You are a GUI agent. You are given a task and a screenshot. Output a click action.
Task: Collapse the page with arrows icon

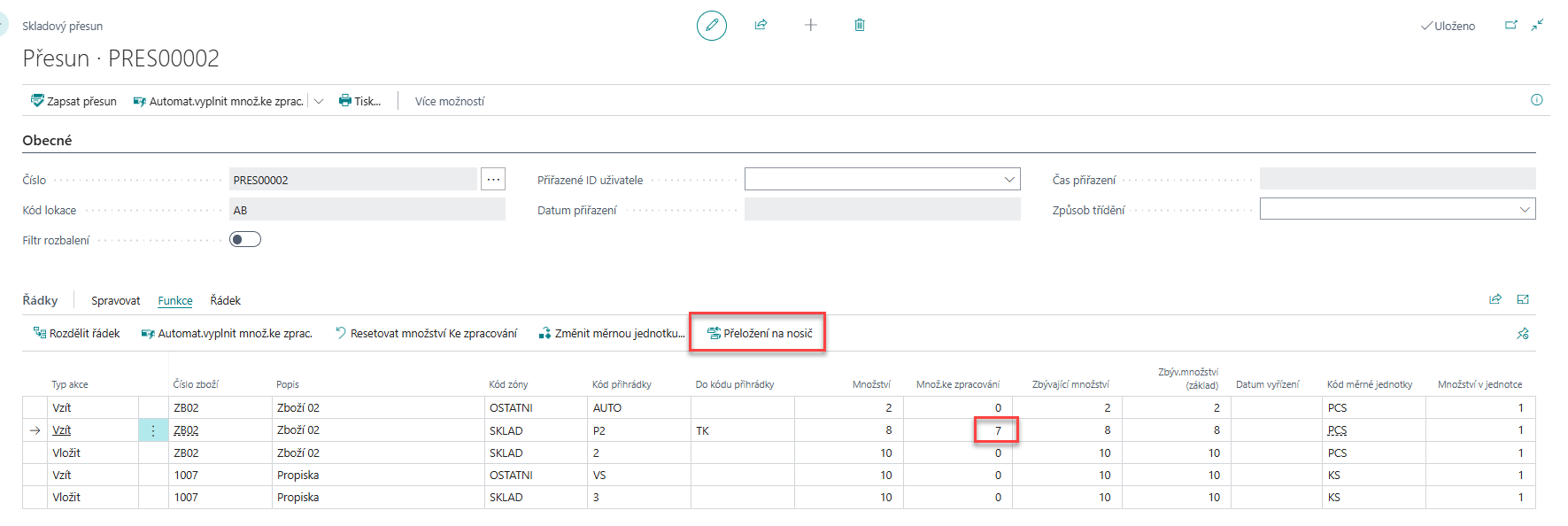point(1538,25)
